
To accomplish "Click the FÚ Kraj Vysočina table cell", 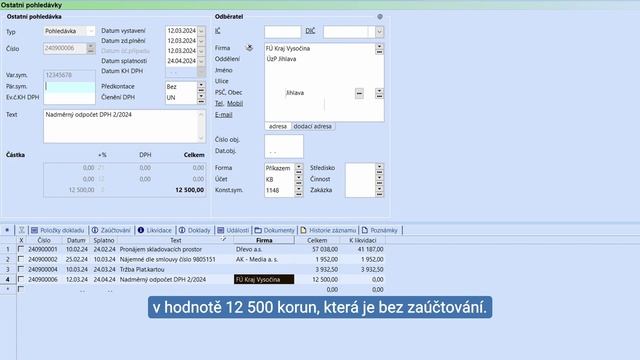I will (264, 280).
